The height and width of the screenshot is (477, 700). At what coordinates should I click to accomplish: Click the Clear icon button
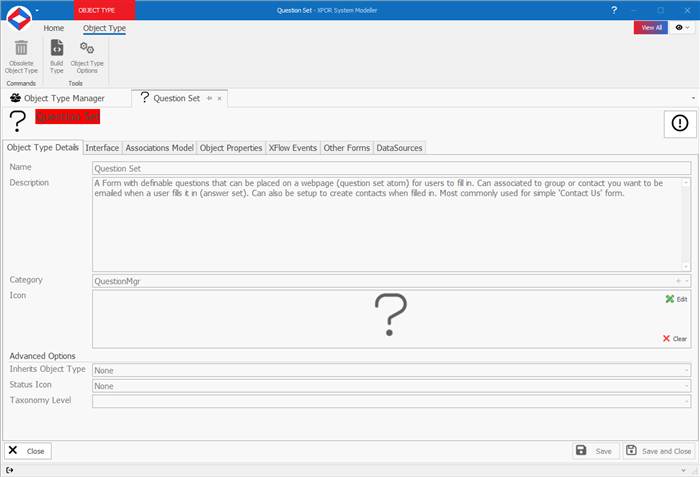(675, 339)
